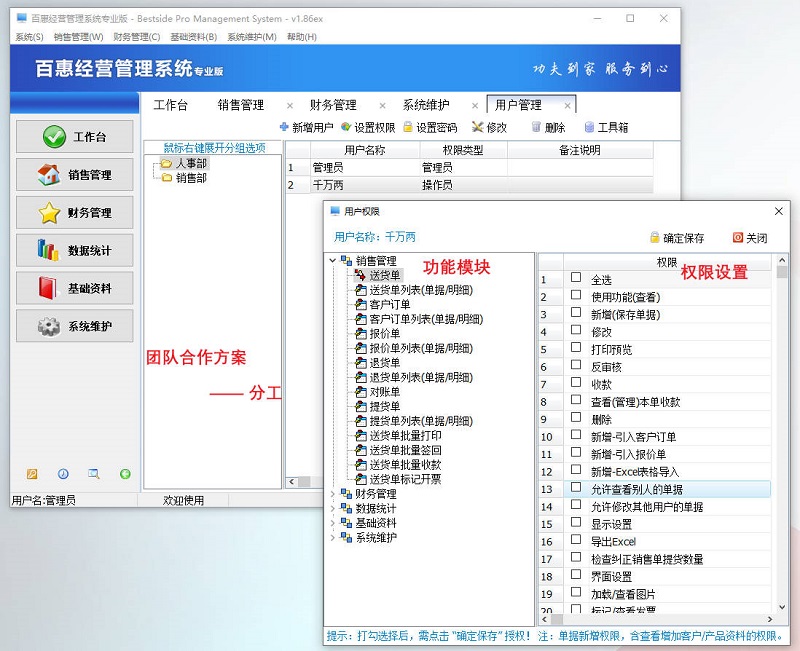Select 送货单 in the module tree

pyautogui.click(x=378, y=276)
